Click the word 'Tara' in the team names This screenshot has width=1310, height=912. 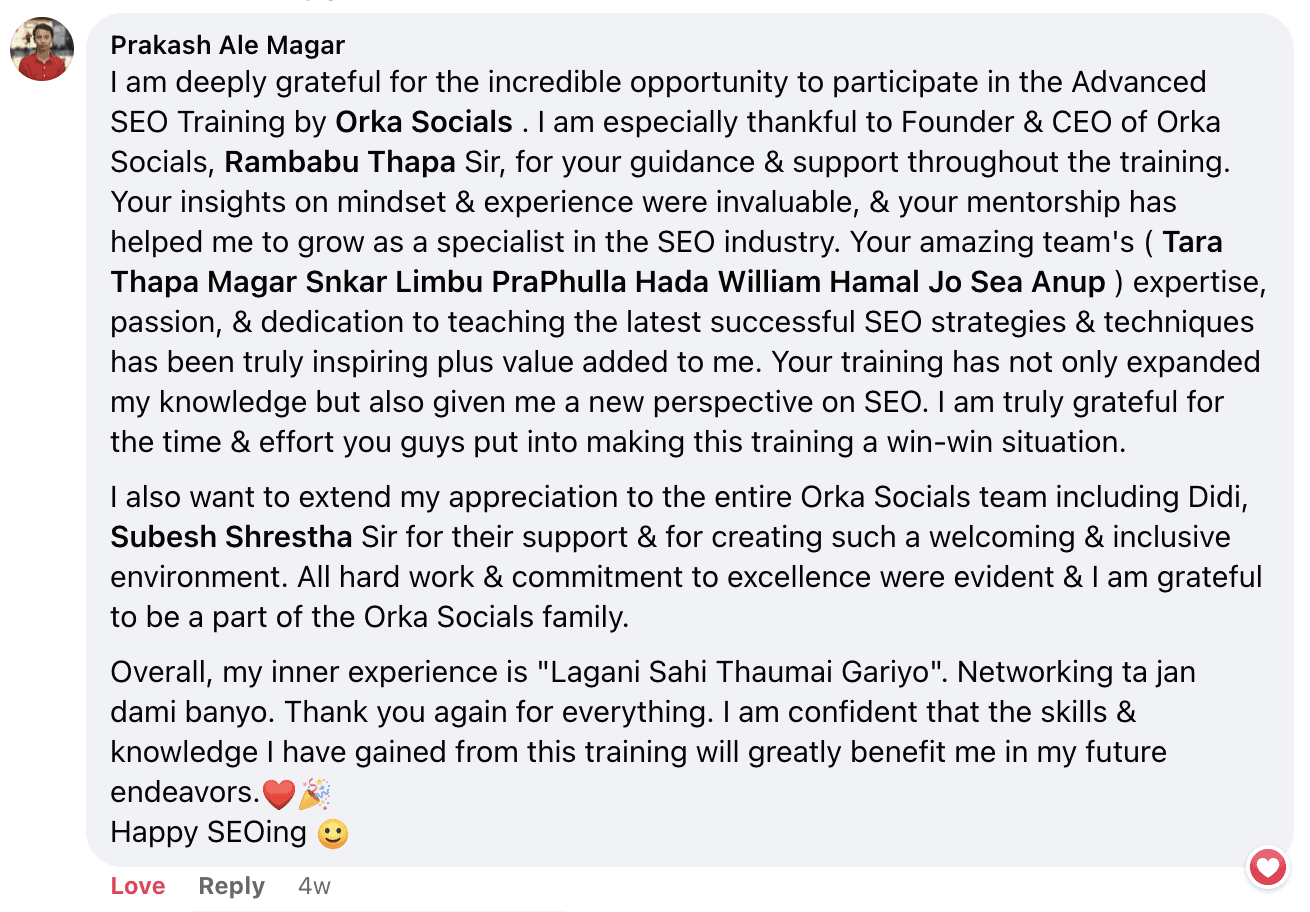(x=1192, y=242)
